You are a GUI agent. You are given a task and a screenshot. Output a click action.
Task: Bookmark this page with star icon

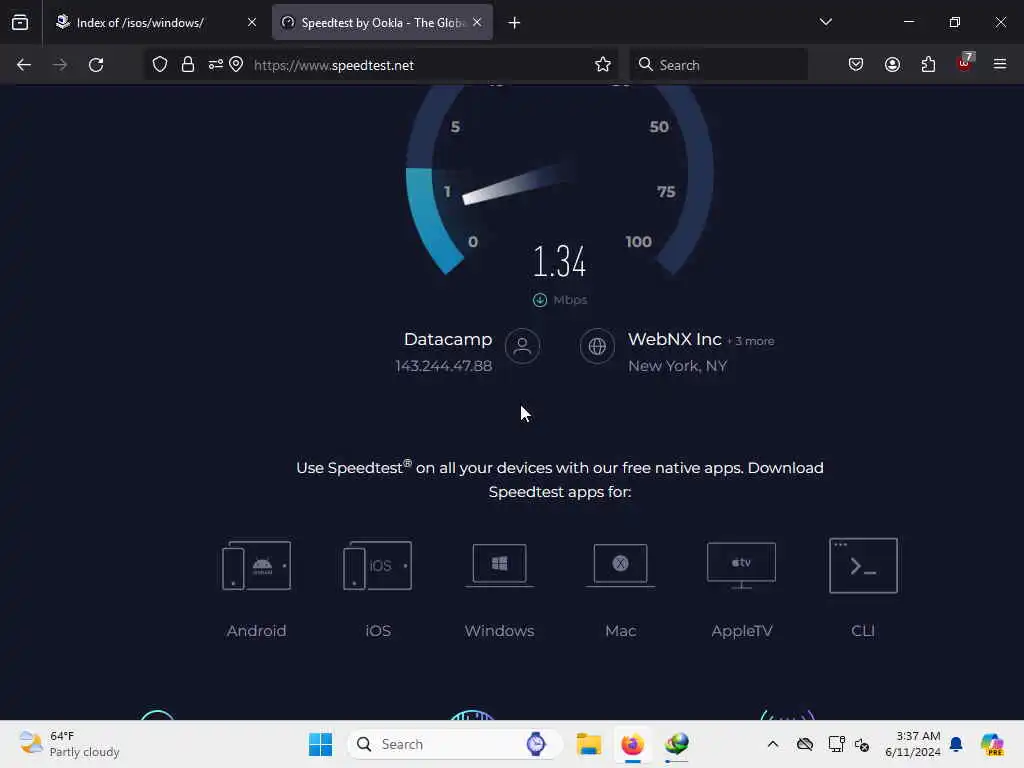click(x=603, y=65)
